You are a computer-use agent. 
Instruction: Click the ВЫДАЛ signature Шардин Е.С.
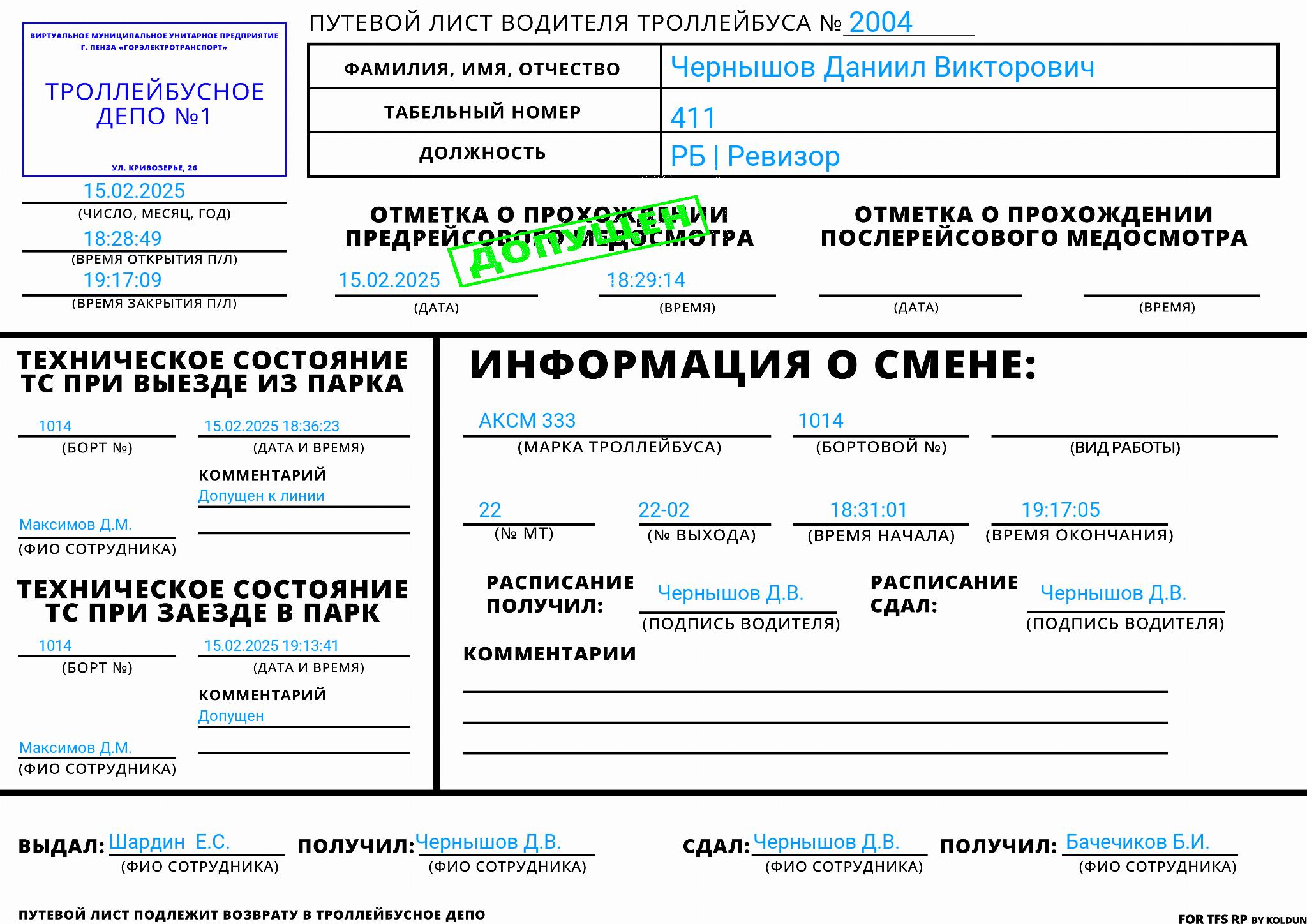169,842
